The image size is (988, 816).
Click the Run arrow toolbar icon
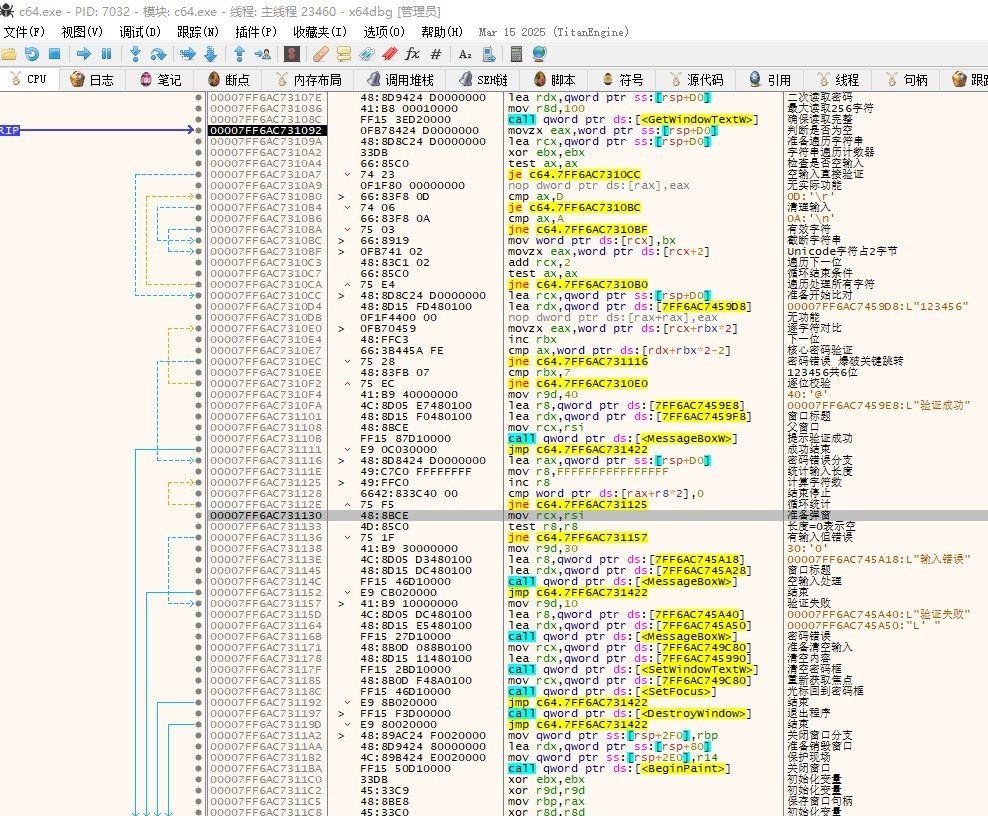click(x=82, y=54)
